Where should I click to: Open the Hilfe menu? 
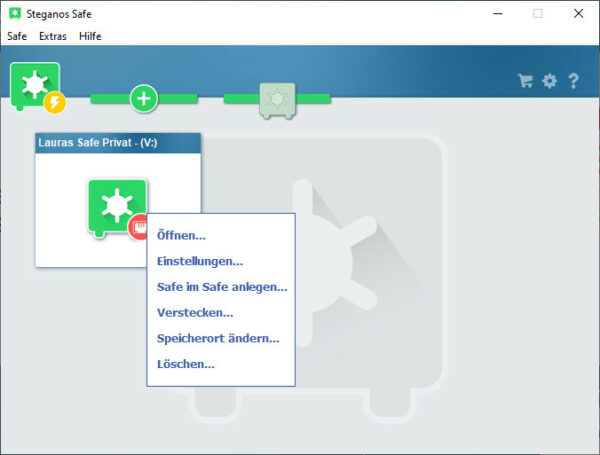[90, 36]
